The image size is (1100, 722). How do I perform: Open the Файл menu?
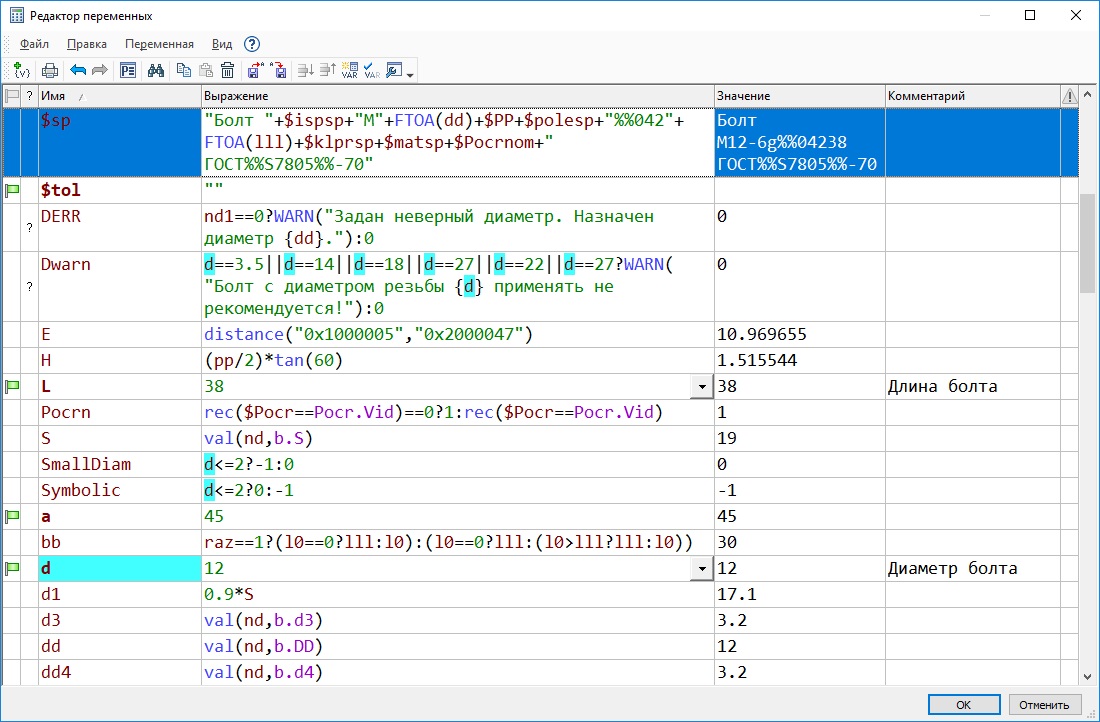[x=34, y=44]
